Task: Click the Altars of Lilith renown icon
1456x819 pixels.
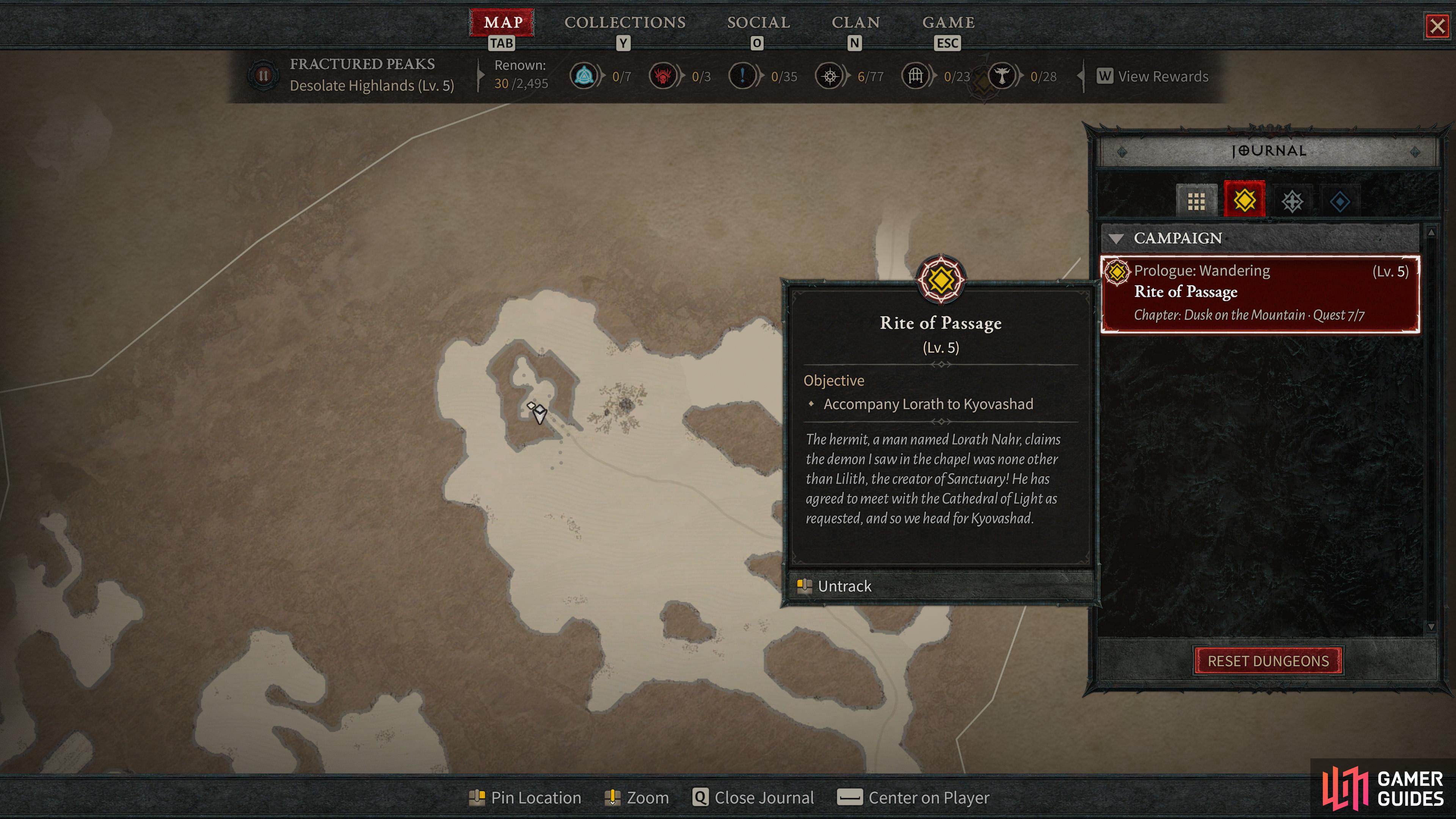Action: (x=1002, y=76)
